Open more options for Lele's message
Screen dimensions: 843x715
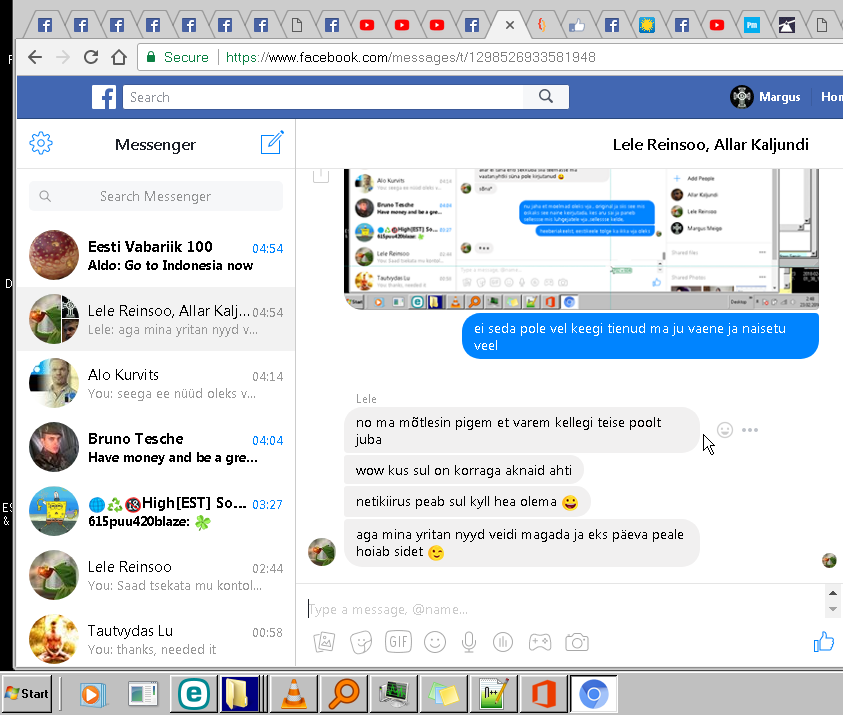pyautogui.click(x=749, y=430)
